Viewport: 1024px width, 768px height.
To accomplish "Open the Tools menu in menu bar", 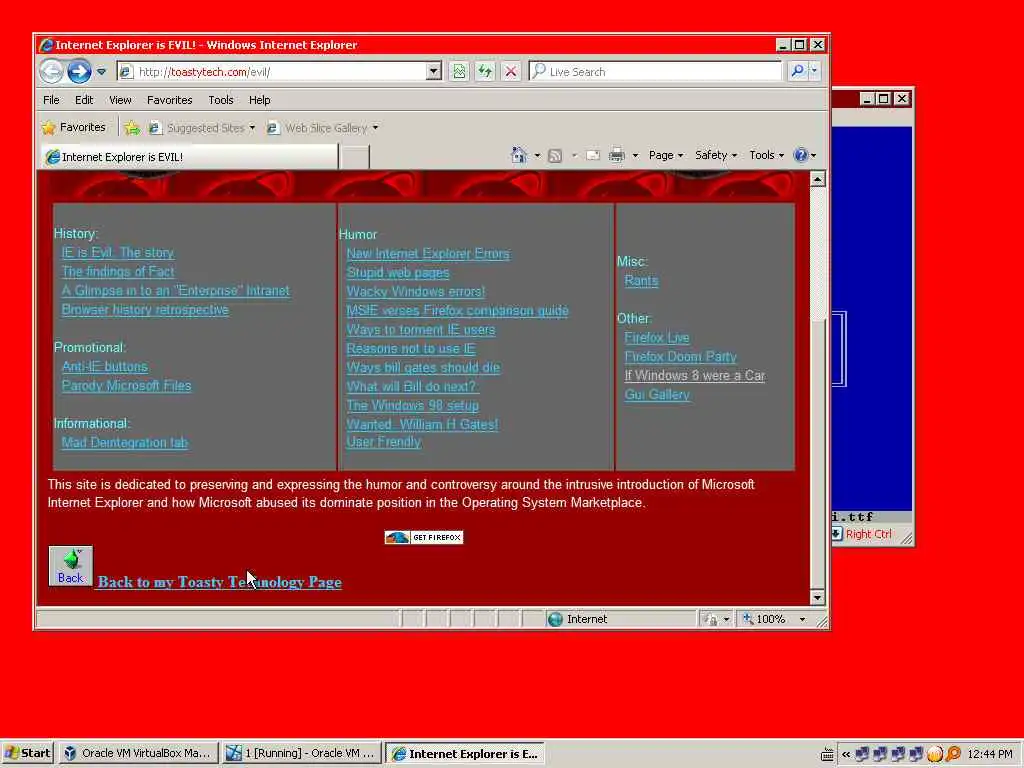I will 221,100.
